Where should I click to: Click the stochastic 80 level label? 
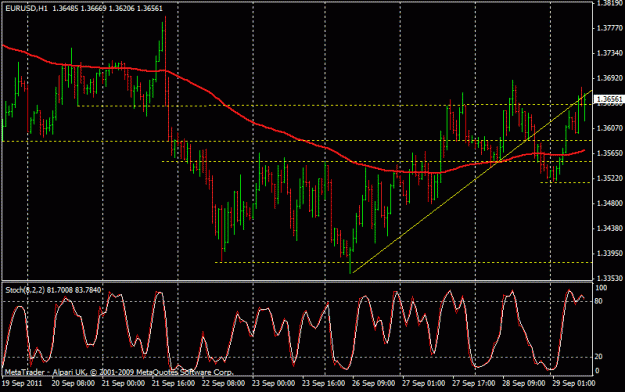(599, 301)
